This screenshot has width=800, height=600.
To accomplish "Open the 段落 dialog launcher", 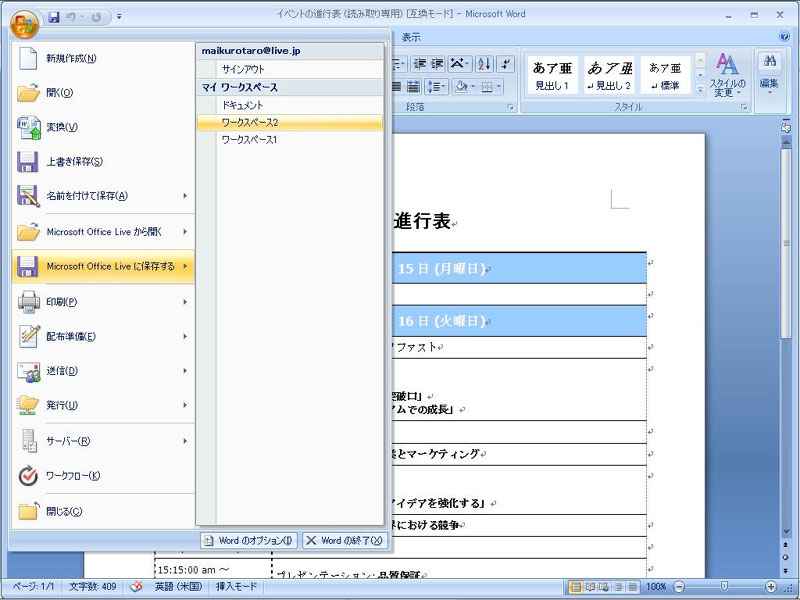I will [510, 107].
